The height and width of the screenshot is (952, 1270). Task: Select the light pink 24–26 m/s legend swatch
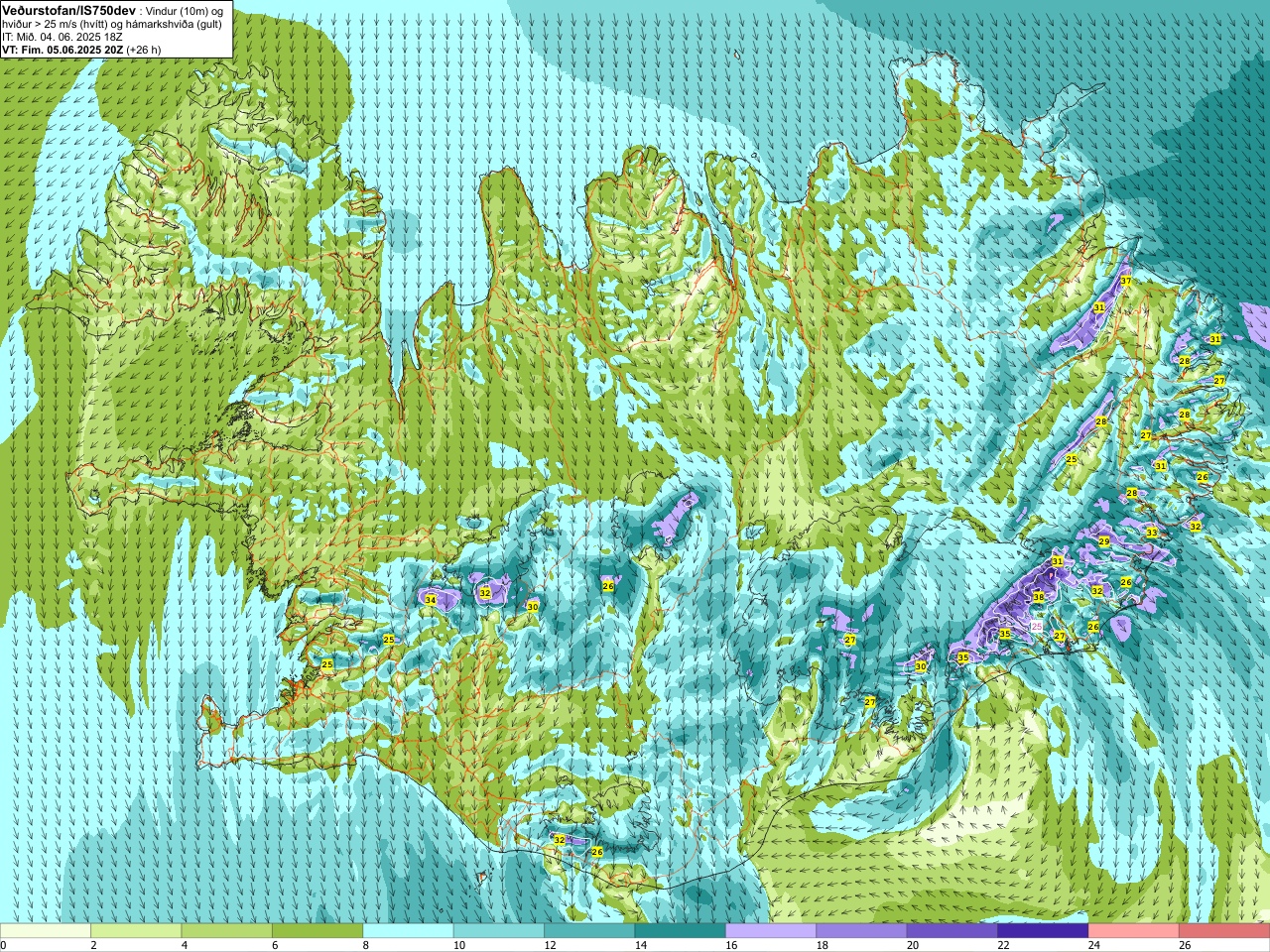tap(1134, 930)
